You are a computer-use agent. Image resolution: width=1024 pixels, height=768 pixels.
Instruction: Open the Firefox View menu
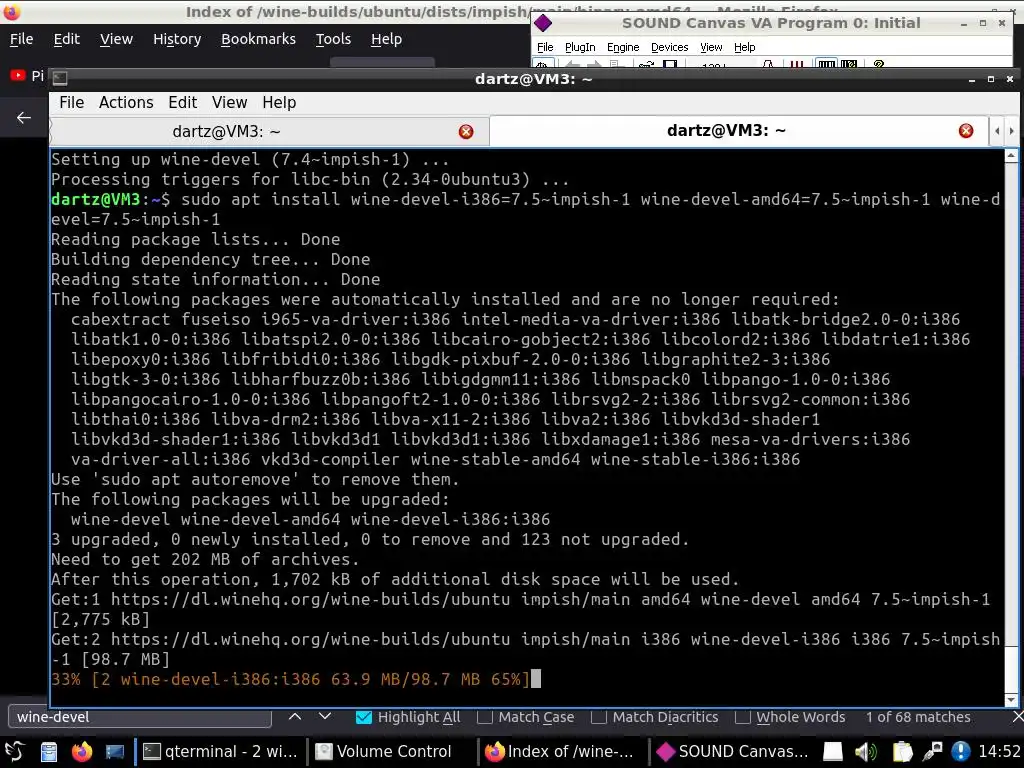coord(116,39)
